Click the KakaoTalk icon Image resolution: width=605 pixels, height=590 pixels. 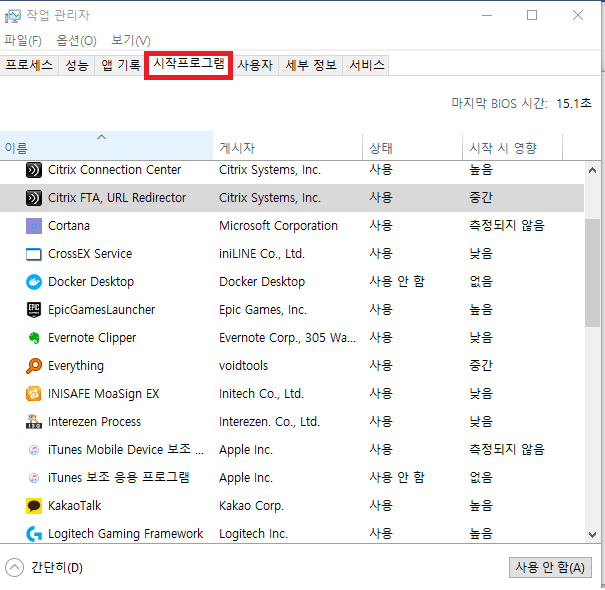(34, 506)
